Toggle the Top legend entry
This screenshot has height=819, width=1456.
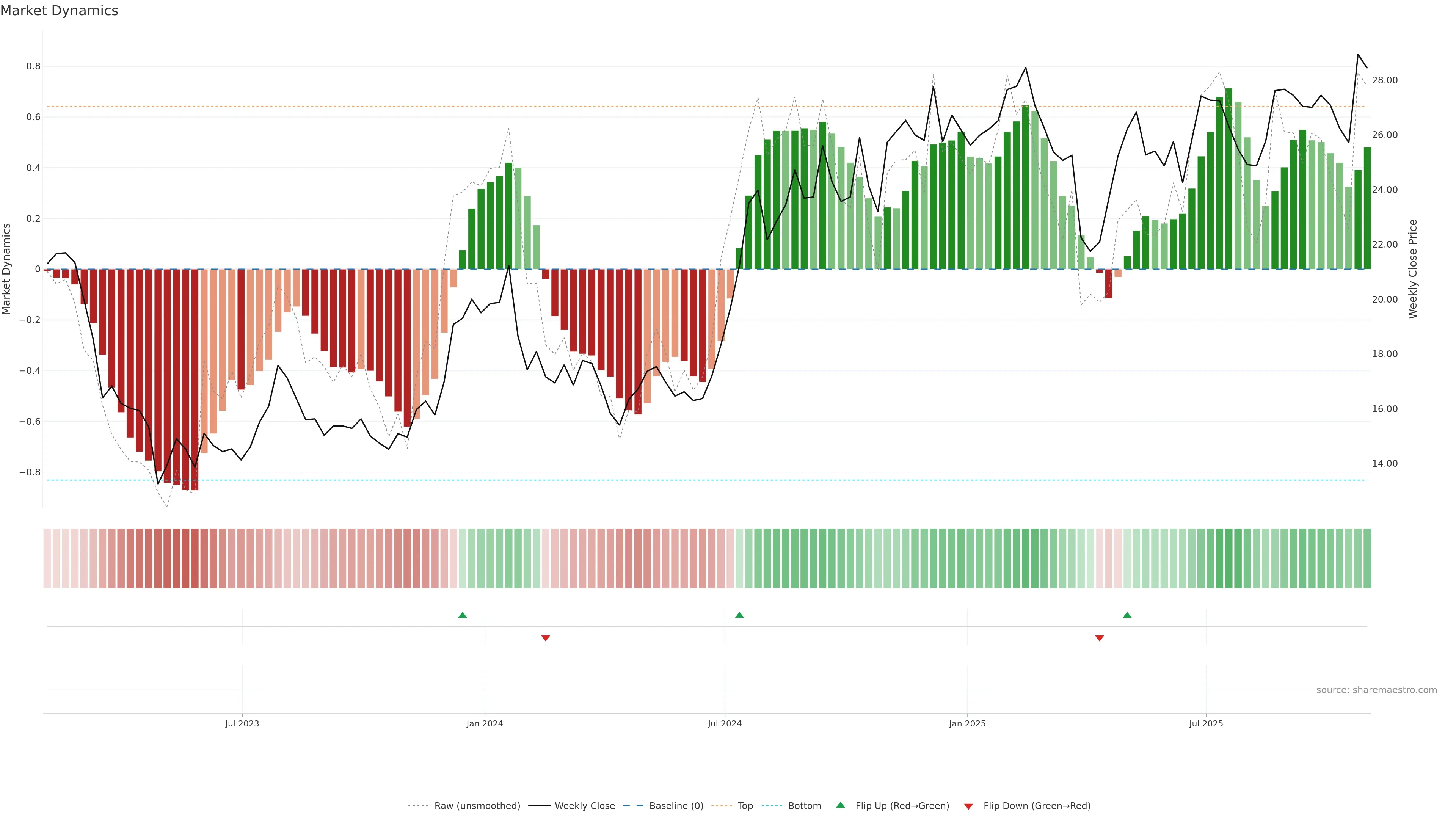click(745, 806)
